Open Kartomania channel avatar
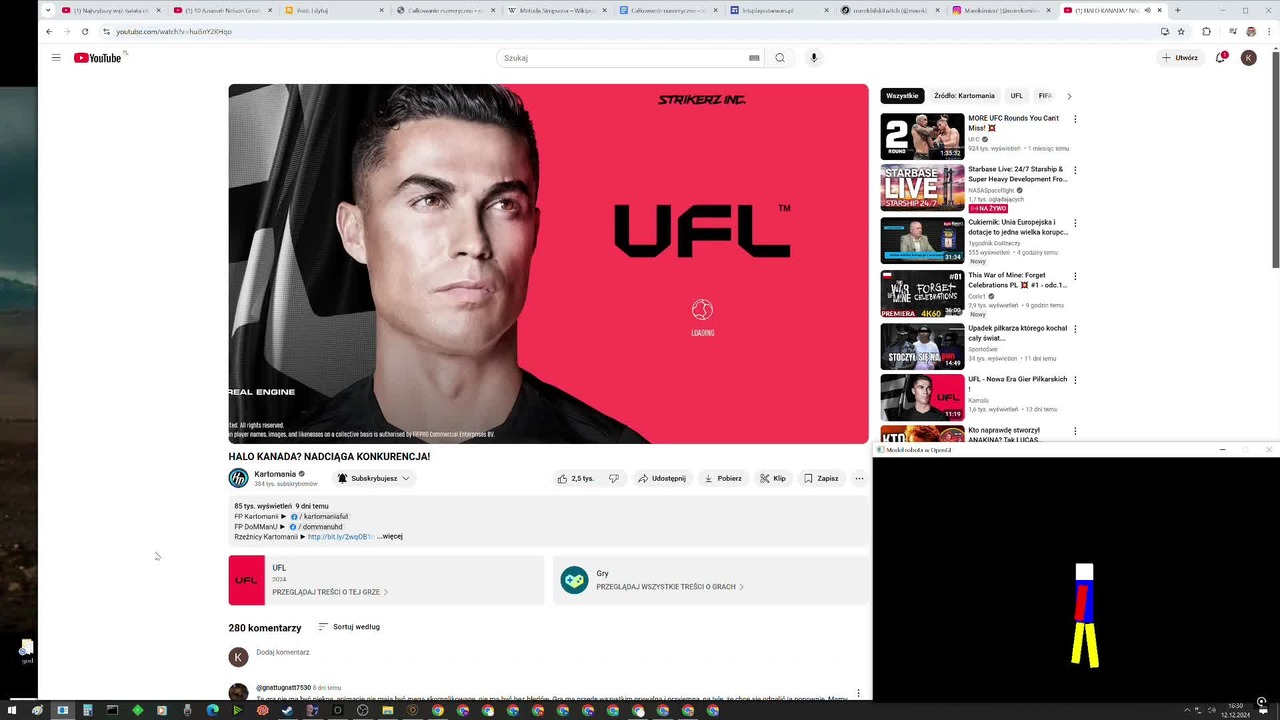The height and width of the screenshot is (720, 1280). [238, 478]
